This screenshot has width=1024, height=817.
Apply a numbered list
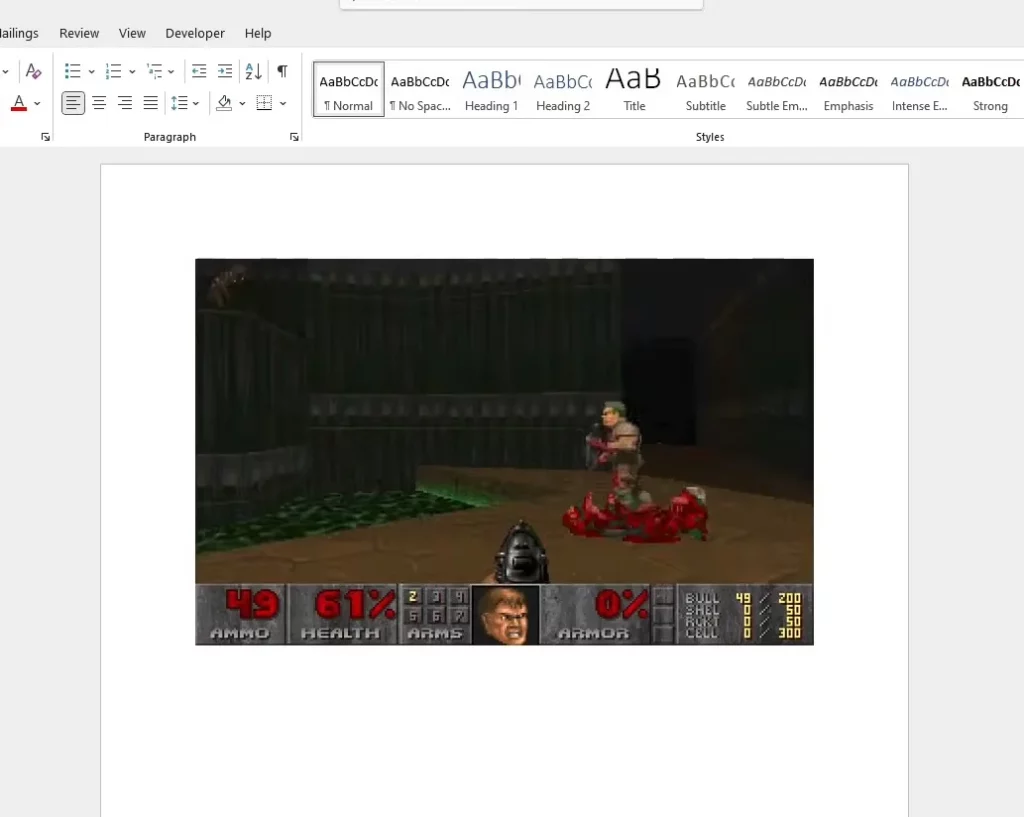[114, 71]
